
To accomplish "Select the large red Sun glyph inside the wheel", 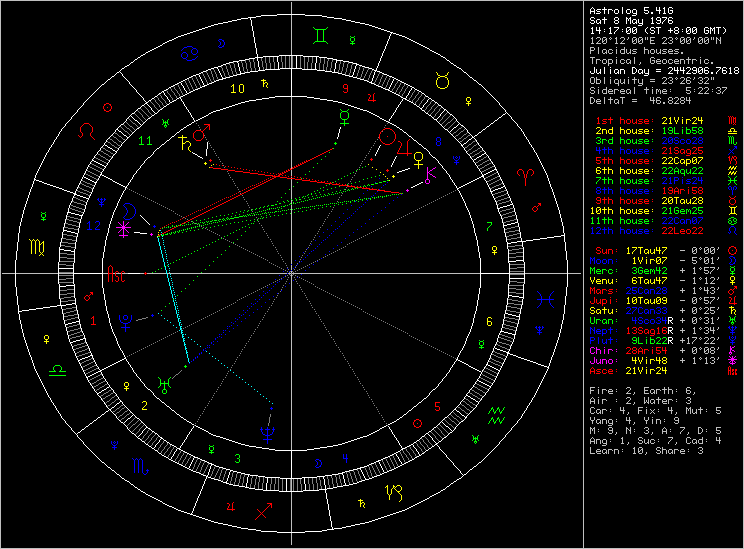I will click(x=387, y=138).
